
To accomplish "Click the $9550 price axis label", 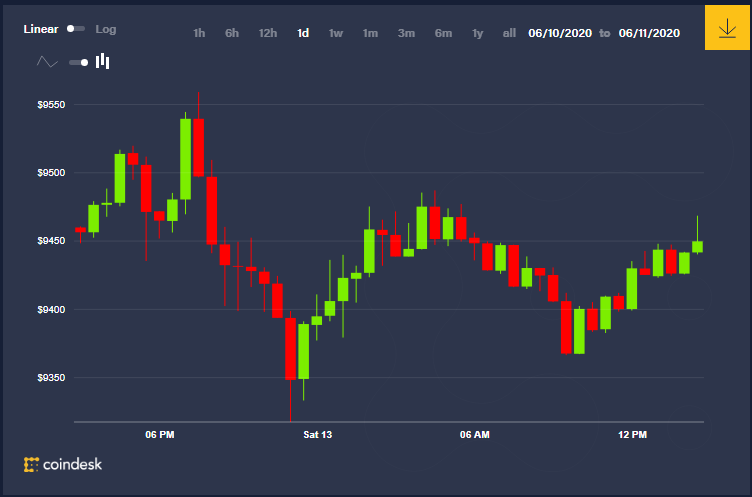I will 51,105.
